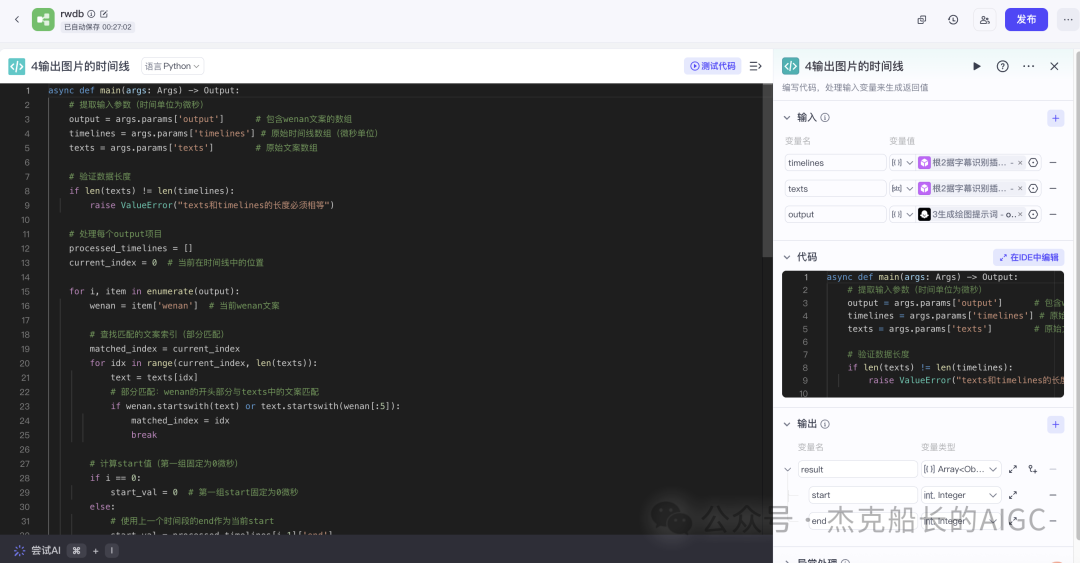This screenshot has height=563, width=1080.
Task: Remove texts input row
Action: pyautogui.click(x=1053, y=189)
